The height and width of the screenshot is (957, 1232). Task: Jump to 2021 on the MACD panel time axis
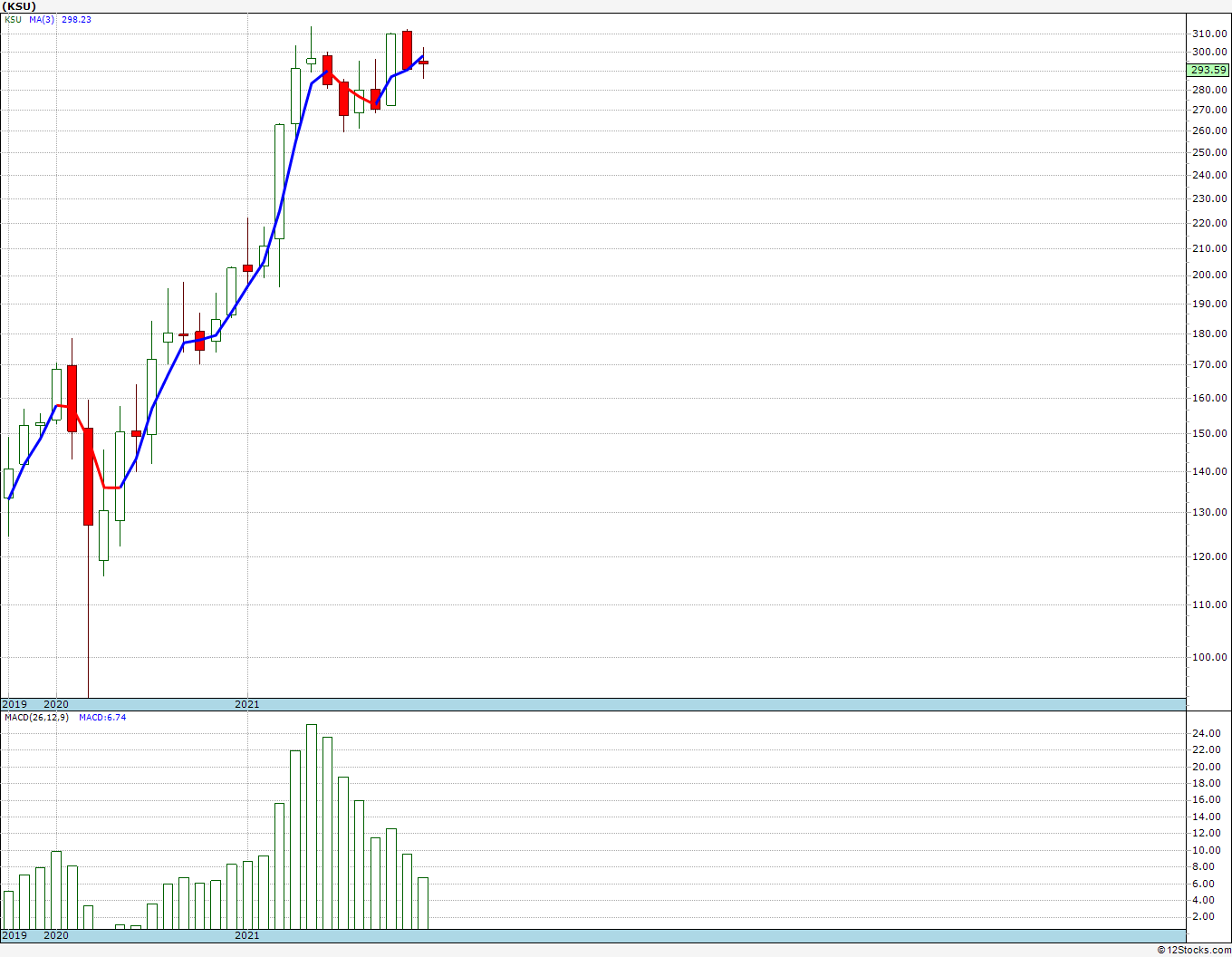247,935
